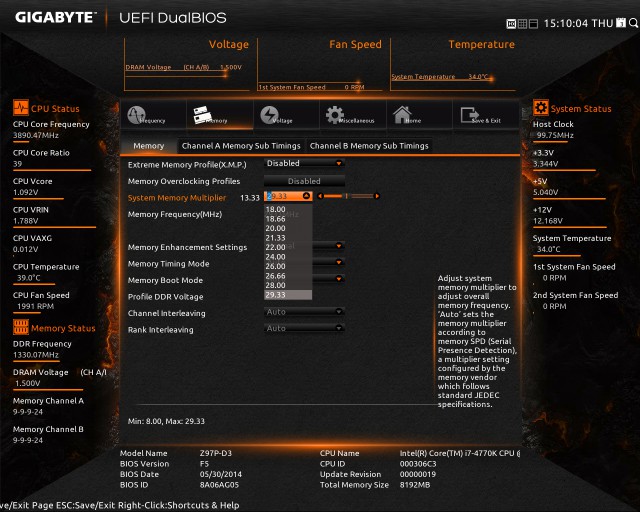
Task: Select the Rank Interleaving label
Action: [160, 330]
